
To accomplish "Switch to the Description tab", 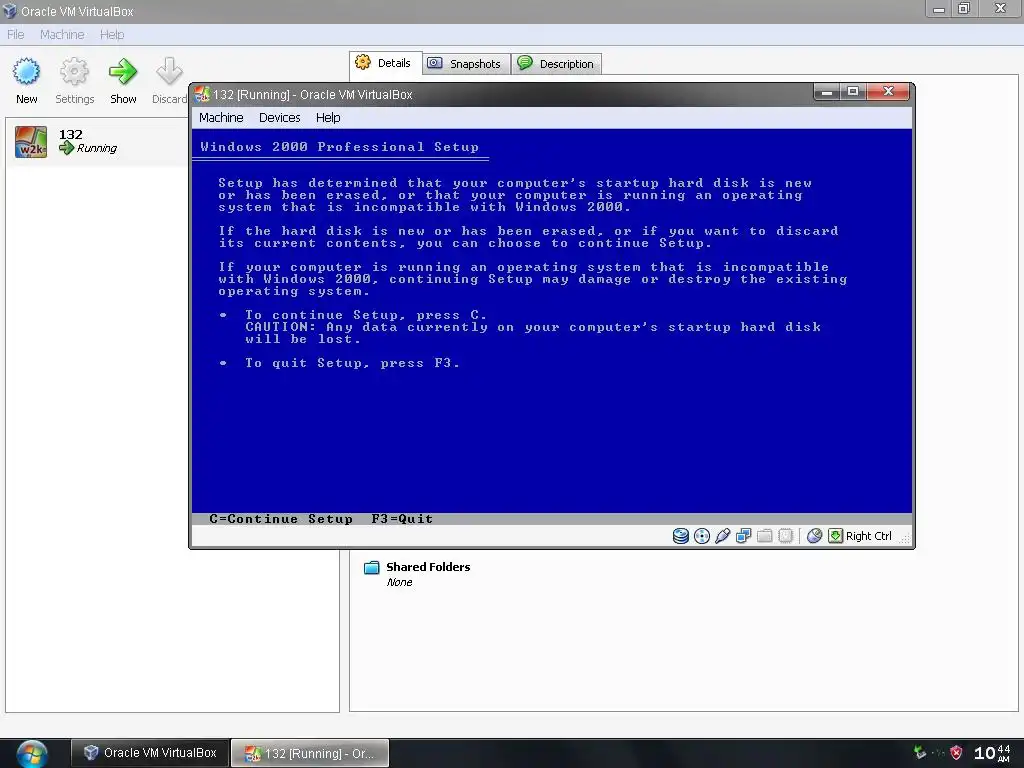I will pos(556,64).
